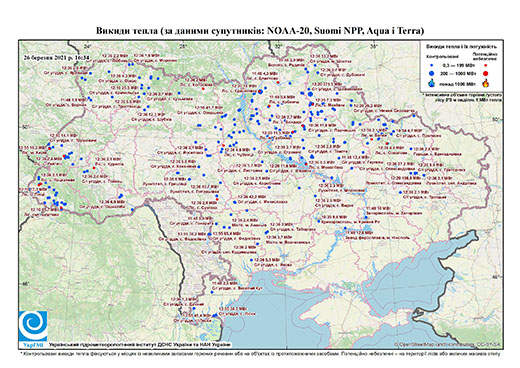Click the date stamp 26 березня 2021
Screen dimensions: 520x368
click(x=57, y=57)
